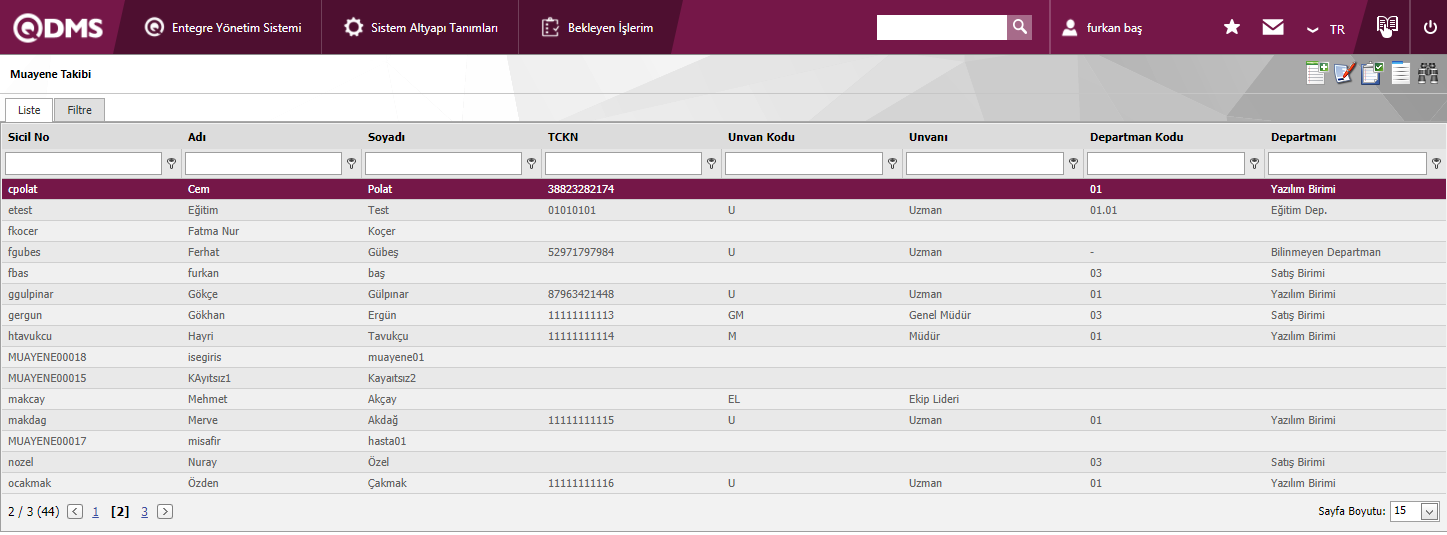Open messages via the envelope icon
Image resolution: width=1447 pixels, height=535 pixels.
pos(1273,27)
